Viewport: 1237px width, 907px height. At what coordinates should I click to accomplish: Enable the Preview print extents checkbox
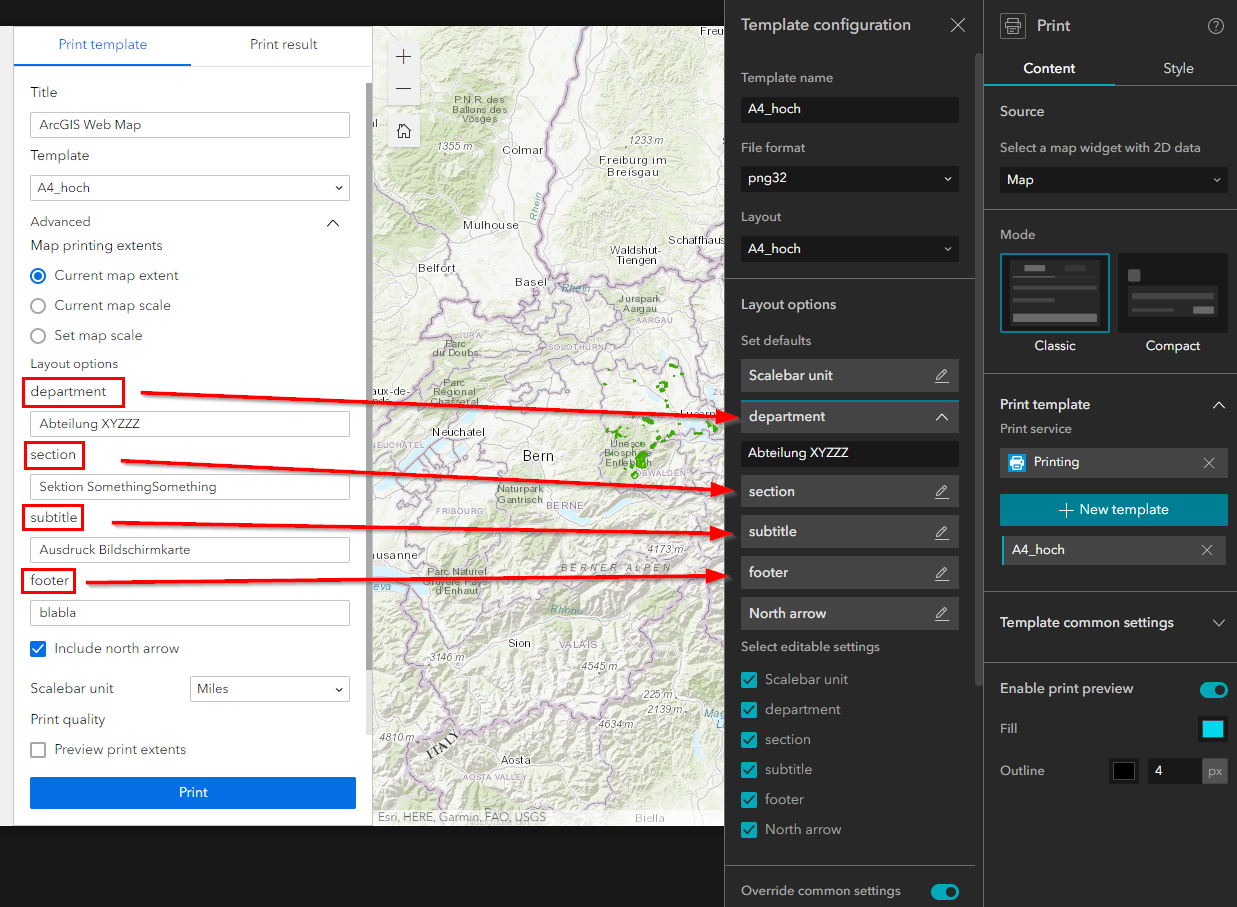click(37, 749)
